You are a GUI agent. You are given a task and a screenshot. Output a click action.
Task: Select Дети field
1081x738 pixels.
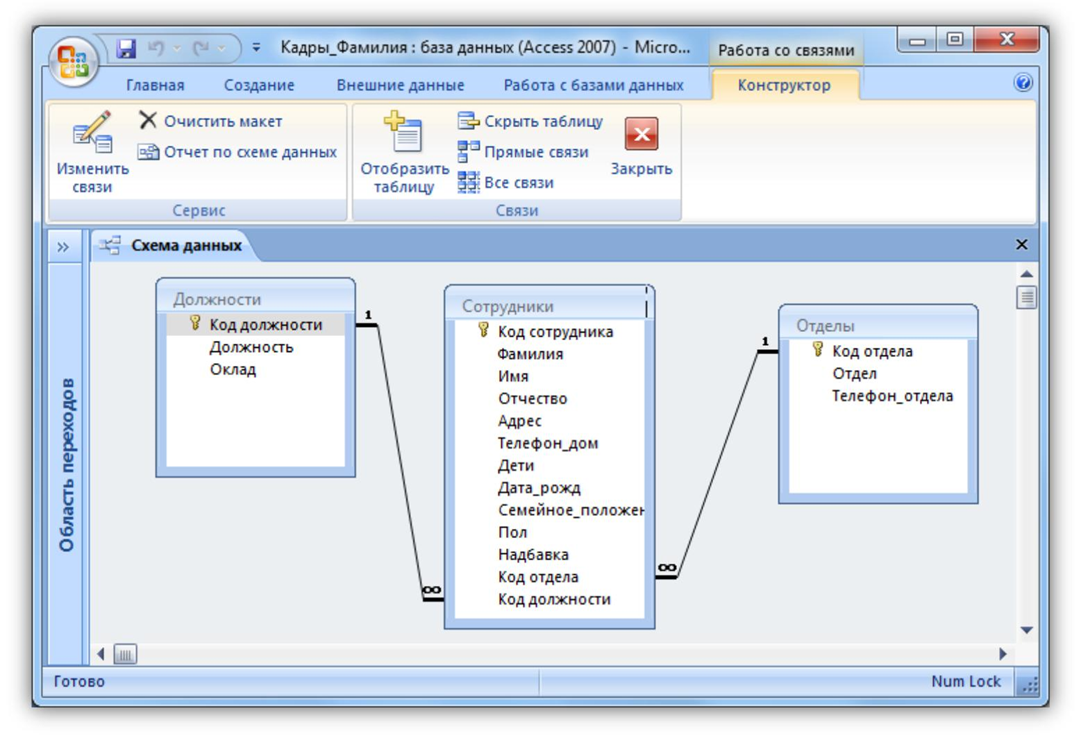point(549,466)
